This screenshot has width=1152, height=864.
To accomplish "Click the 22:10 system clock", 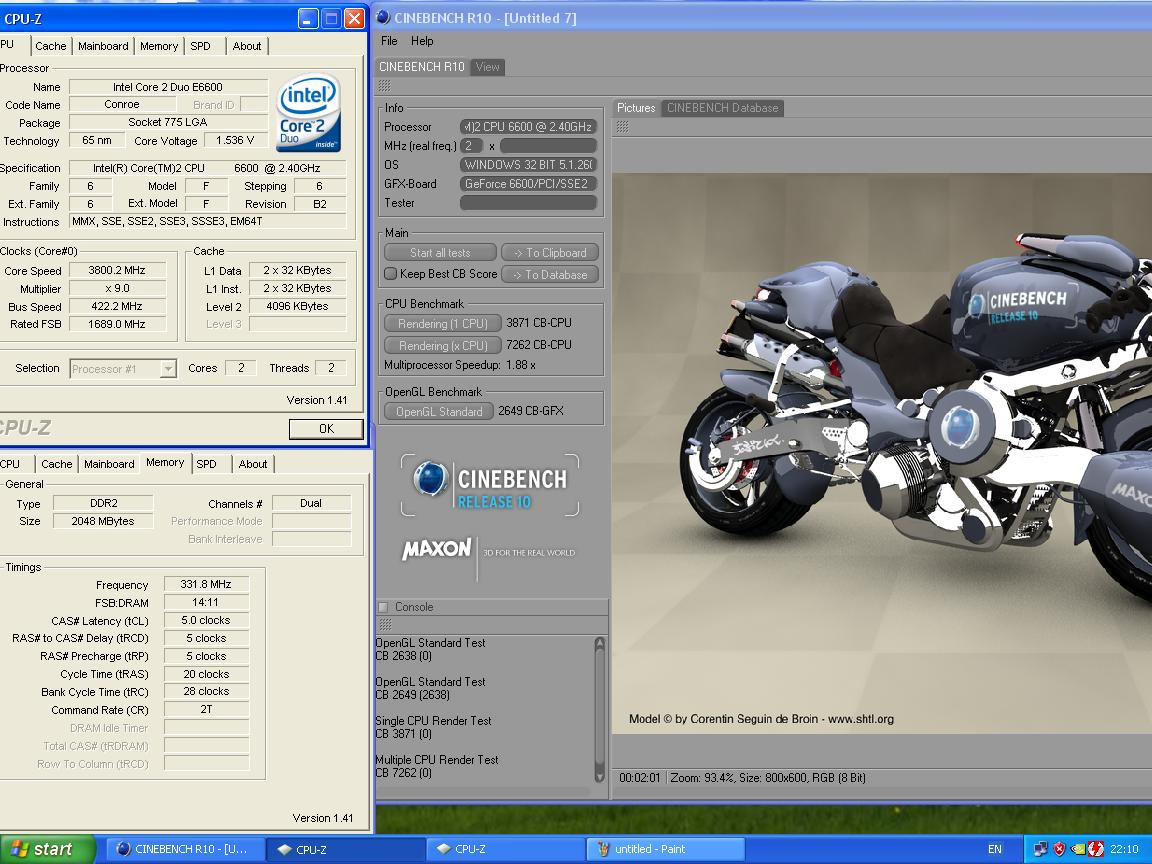I will tap(1124, 849).
